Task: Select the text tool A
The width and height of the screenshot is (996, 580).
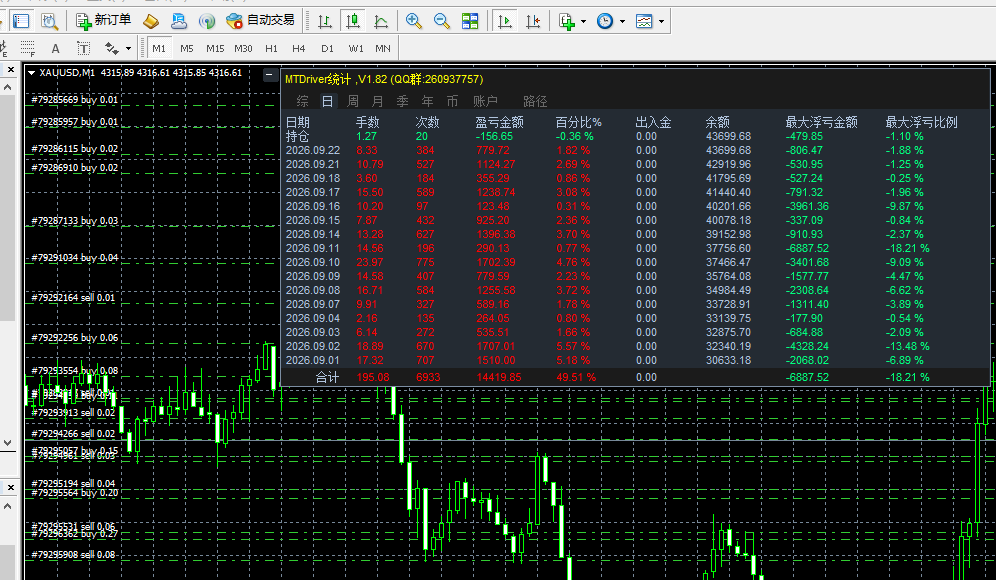Action: [55, 48]
